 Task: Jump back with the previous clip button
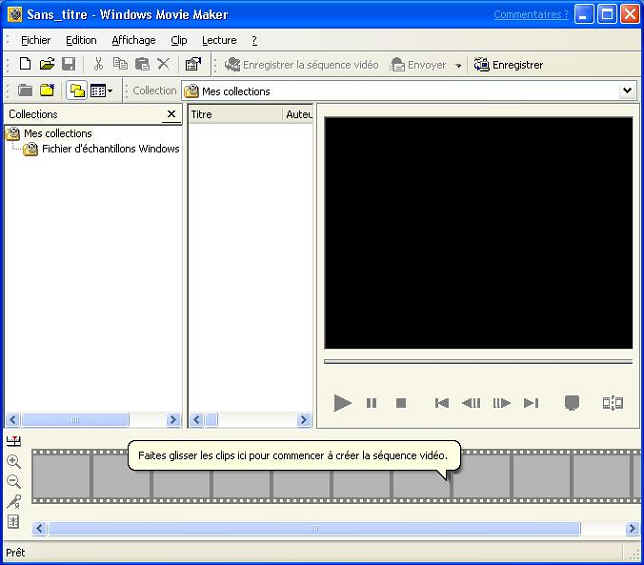pyautogui.click(x=442, y=403)
